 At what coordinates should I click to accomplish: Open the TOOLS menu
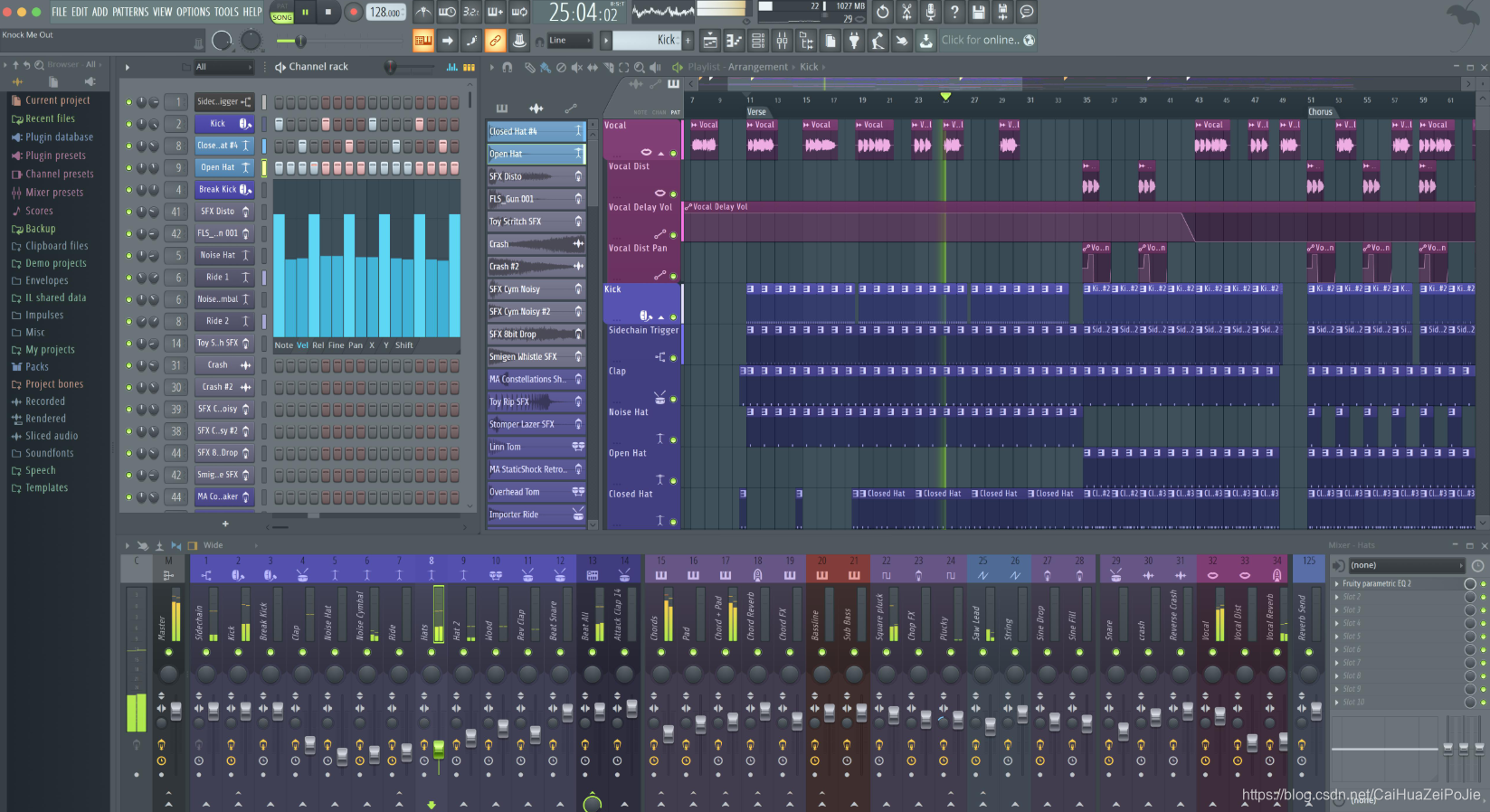(x=226, y=12)
